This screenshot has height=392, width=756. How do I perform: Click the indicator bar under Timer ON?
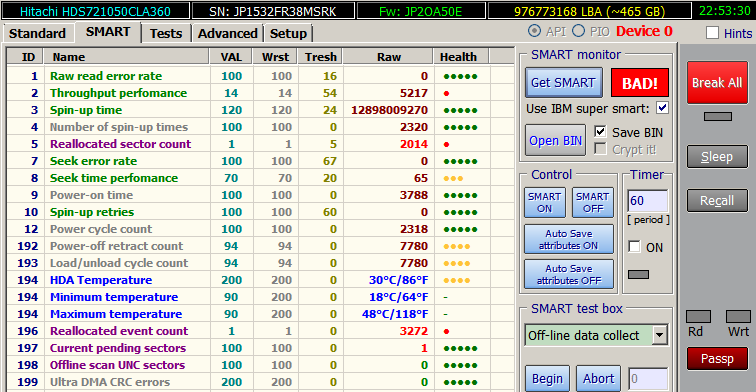(638, 274)
